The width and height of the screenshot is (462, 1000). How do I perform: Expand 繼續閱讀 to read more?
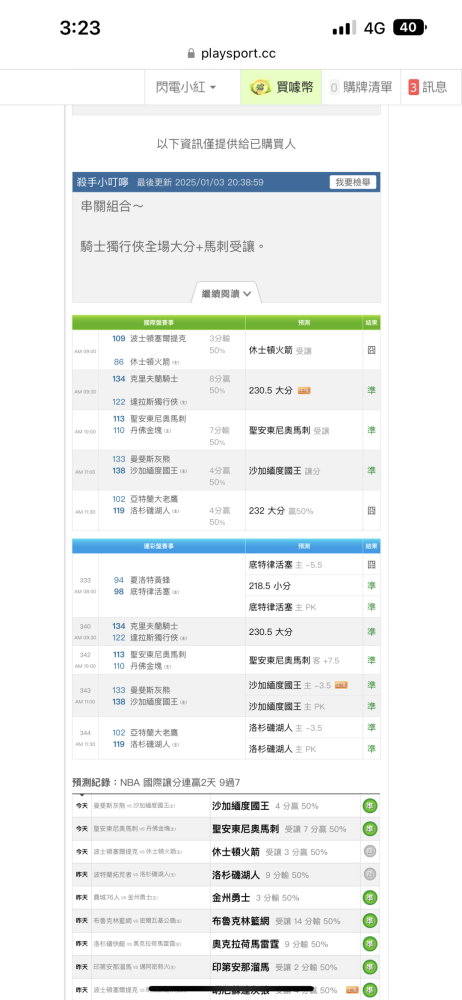(x=227, y=293)
